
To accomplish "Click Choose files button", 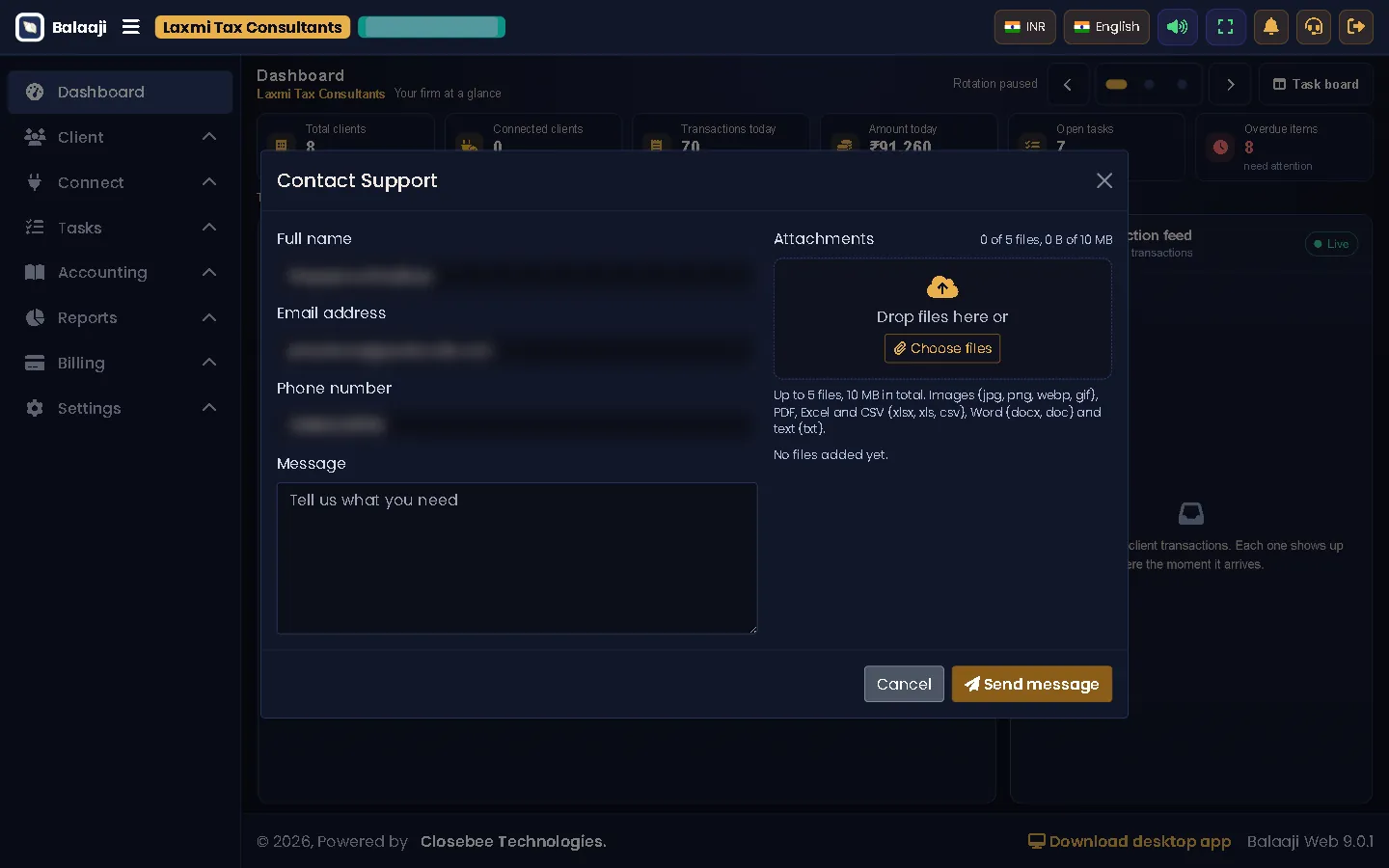I will tap(942, 348).
